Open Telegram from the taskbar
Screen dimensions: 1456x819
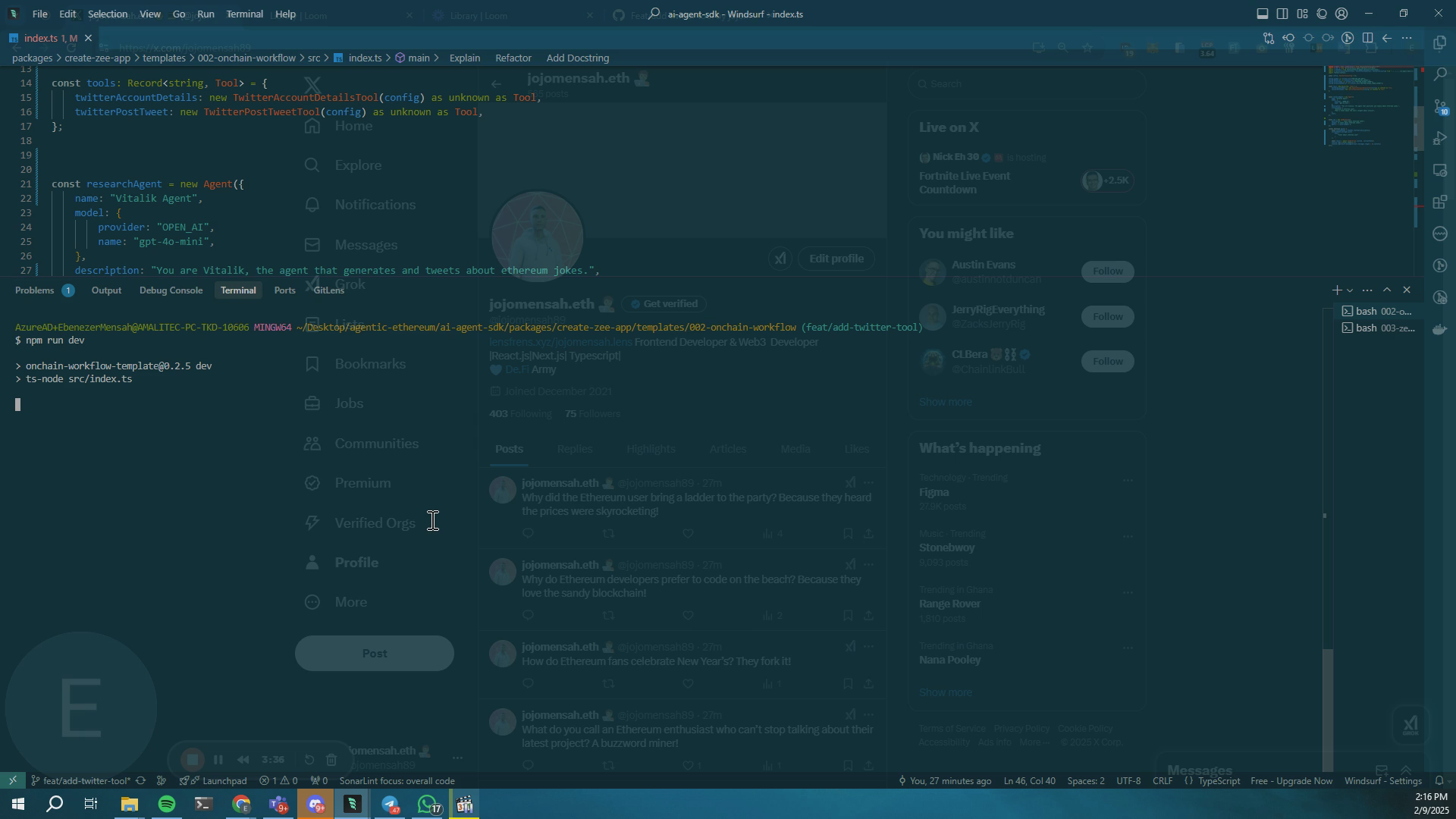[x=390, y=804]
